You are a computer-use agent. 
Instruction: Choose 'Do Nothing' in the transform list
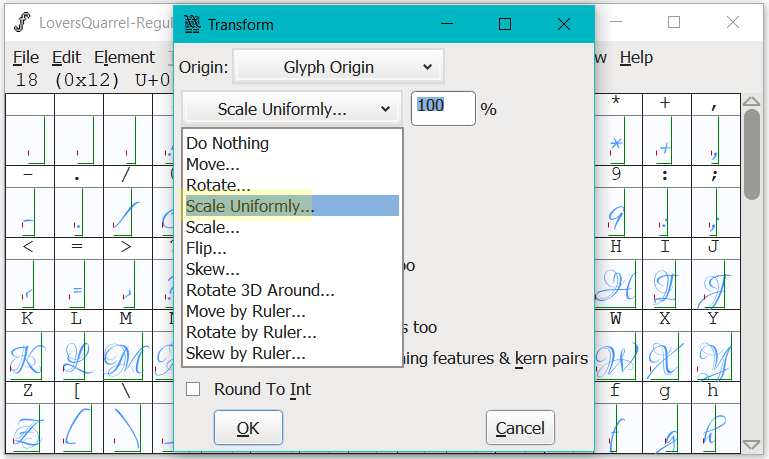tap(227, 143)
